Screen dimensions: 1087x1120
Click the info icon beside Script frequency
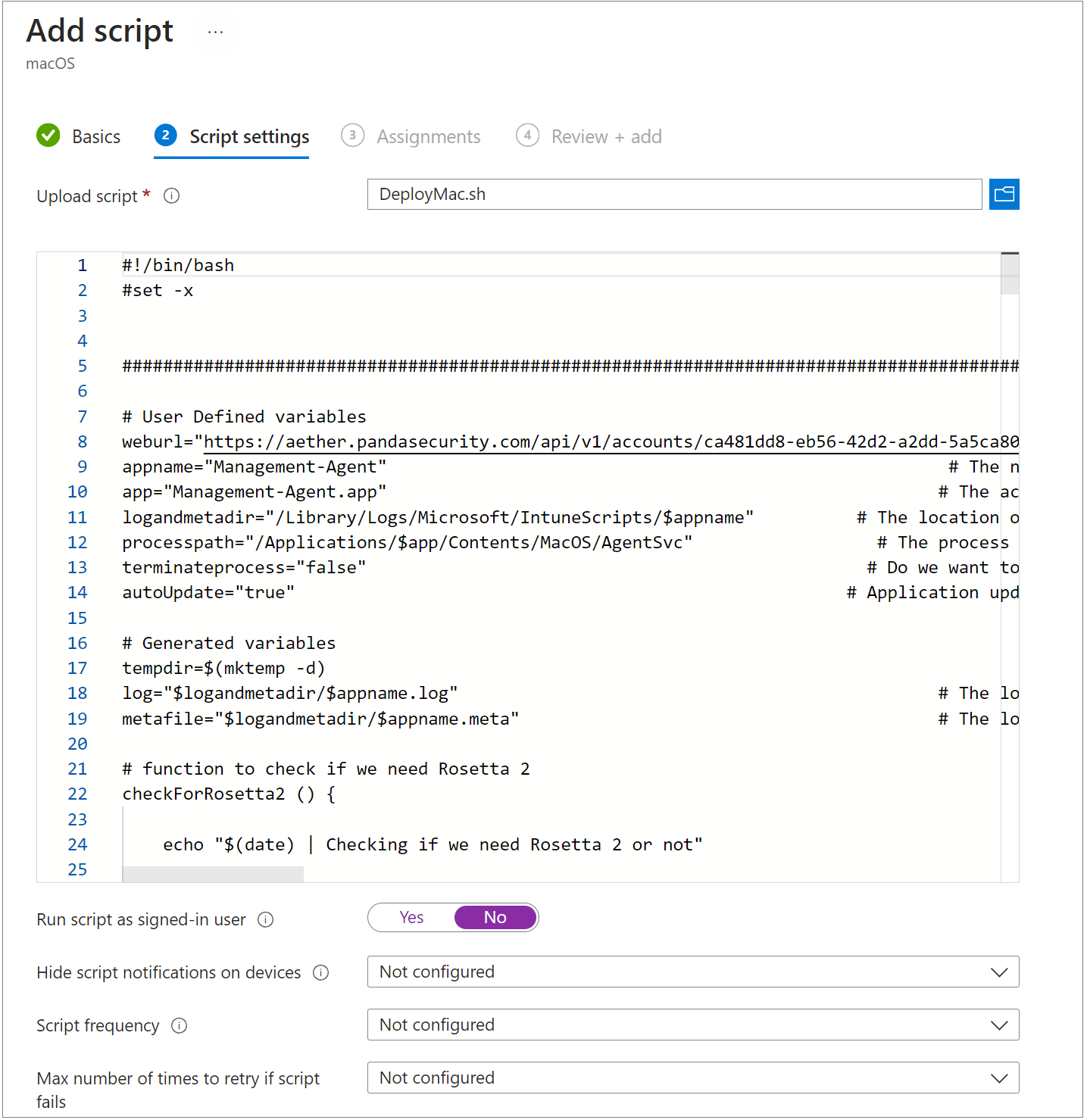pyautogui.click(x=179, y=1025)
